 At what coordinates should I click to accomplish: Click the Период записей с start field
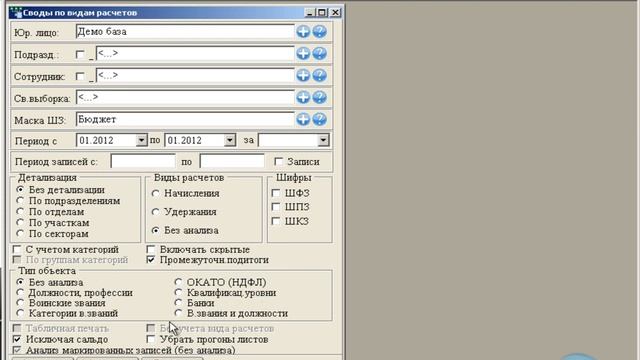pyautogui.click(x=143, y=162)
